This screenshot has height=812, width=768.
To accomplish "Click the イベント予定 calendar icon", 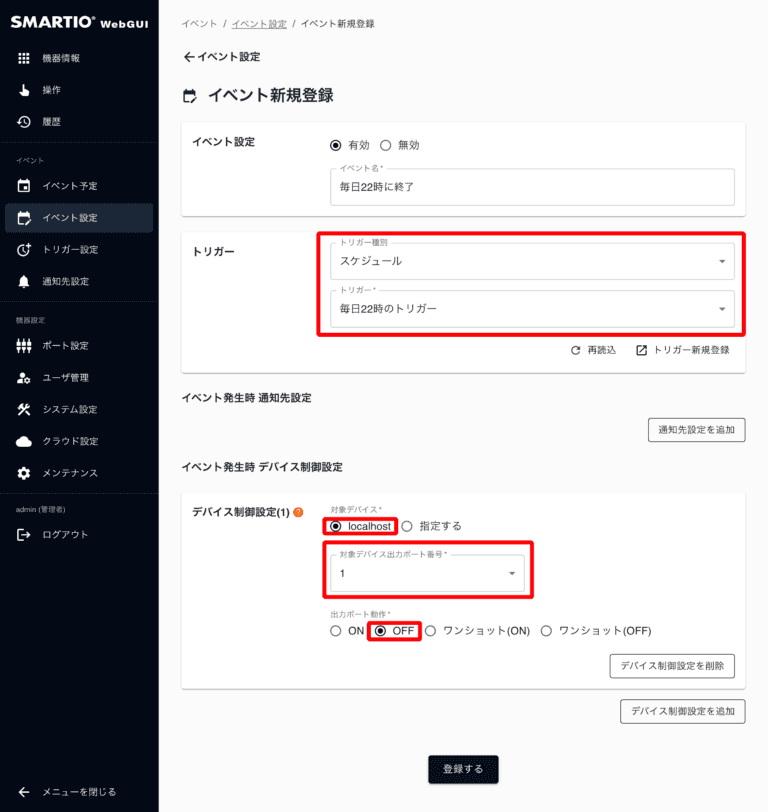I will coord(24,186).
